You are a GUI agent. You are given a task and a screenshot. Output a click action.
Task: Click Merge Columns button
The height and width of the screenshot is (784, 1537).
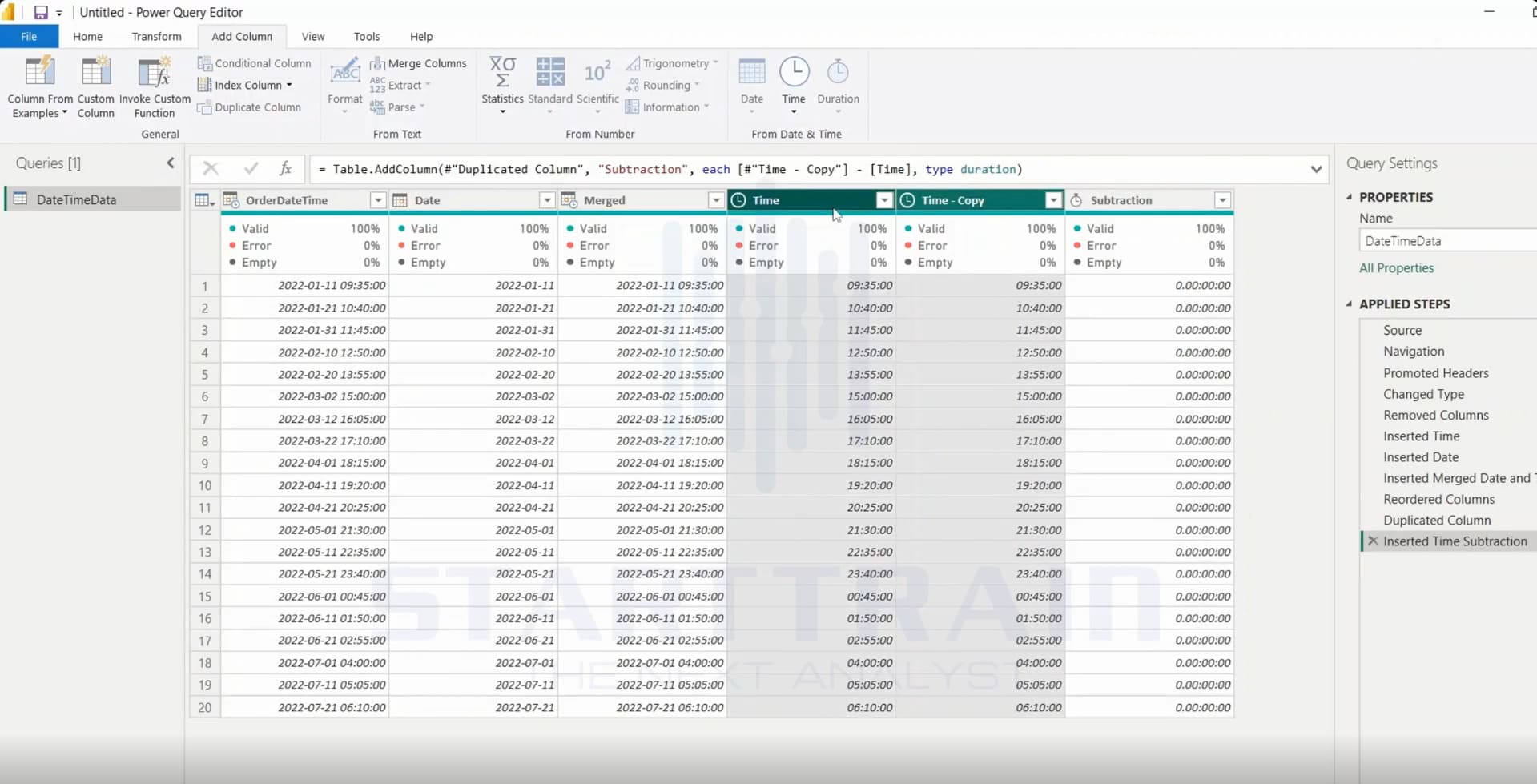[x=418, y=63]
